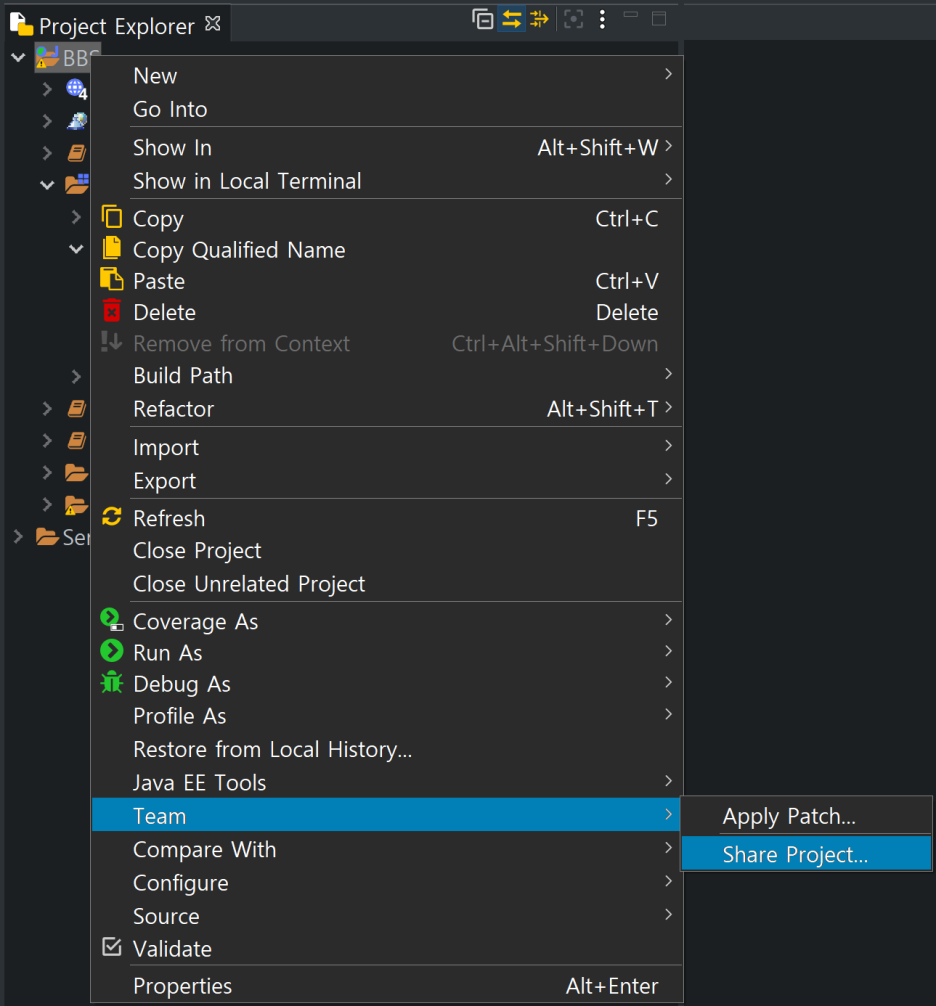Select Close Unrelated Project
Screen dimensions: 936x1006
[x=387, y=584]
